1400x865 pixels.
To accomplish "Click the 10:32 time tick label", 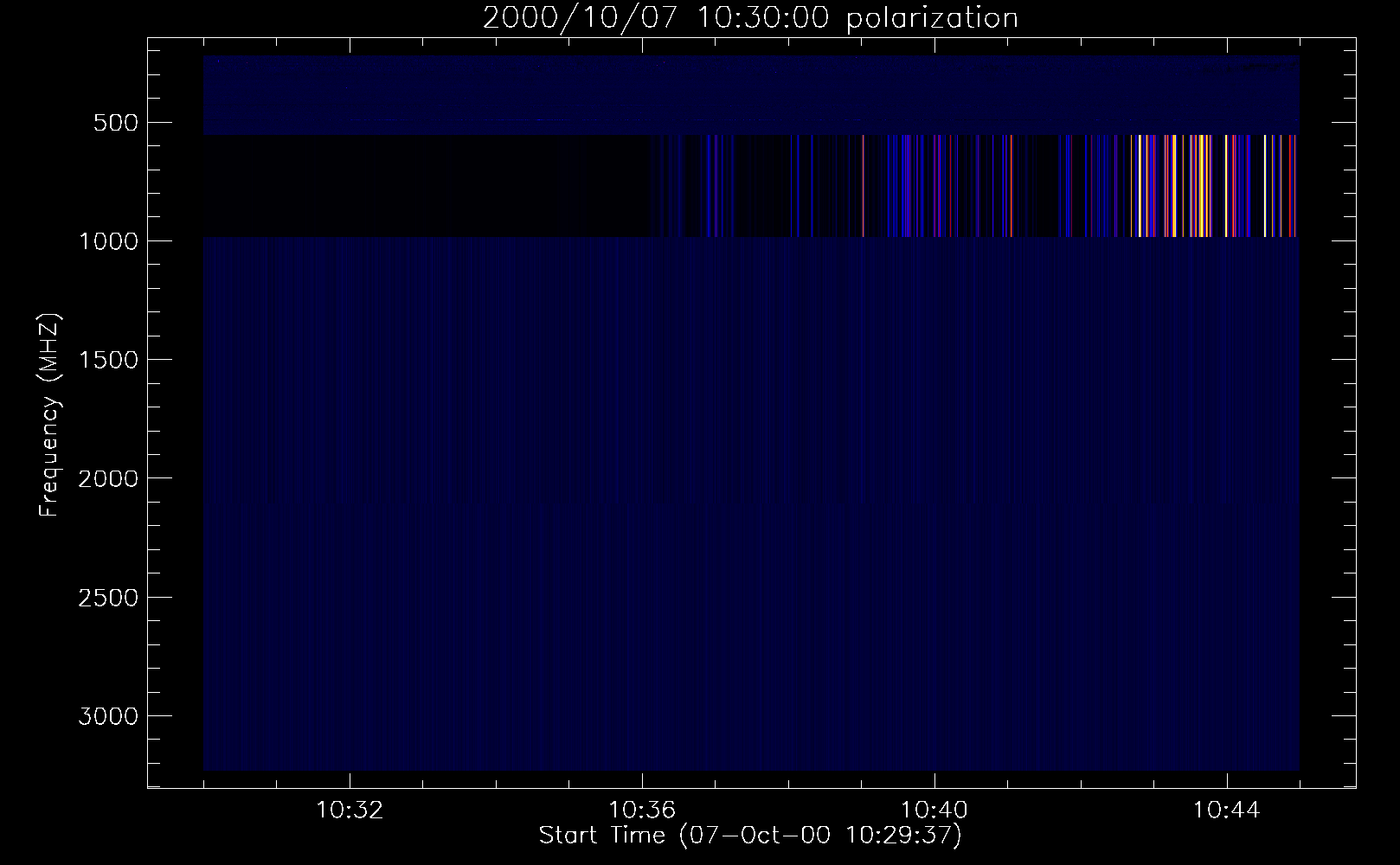I will pos(350,811).
